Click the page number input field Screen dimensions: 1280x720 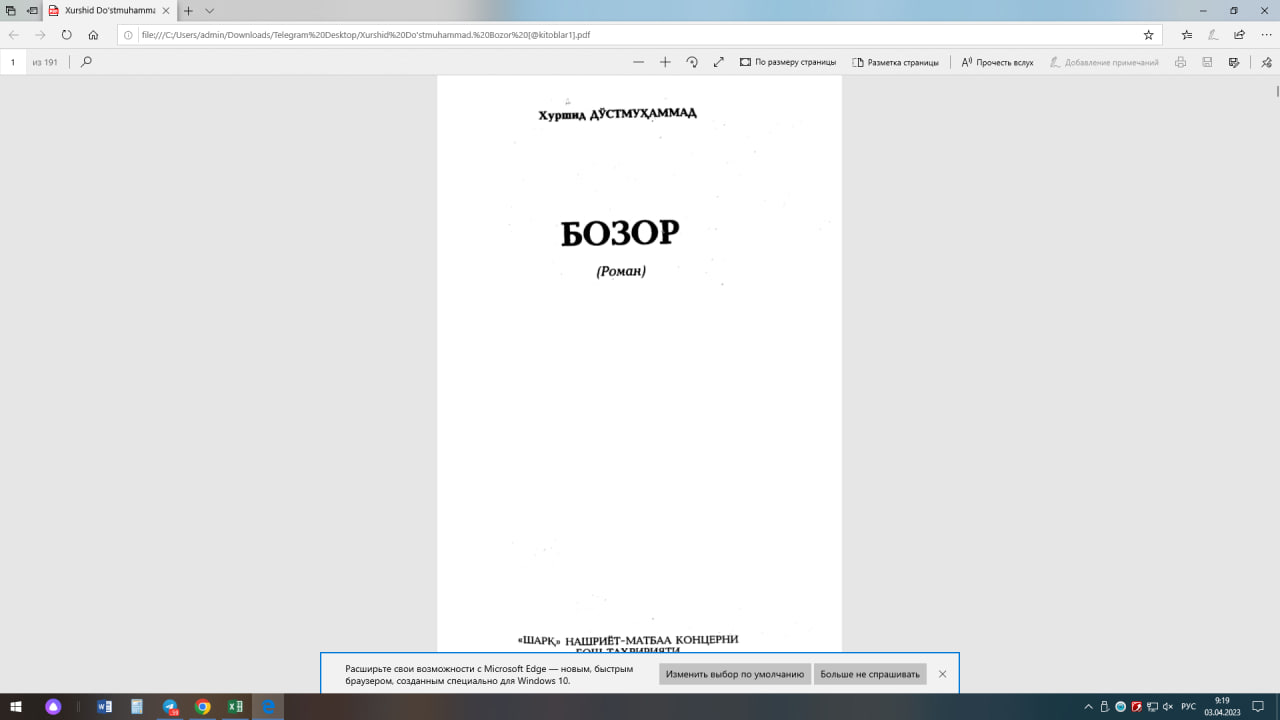pos(14,62)
